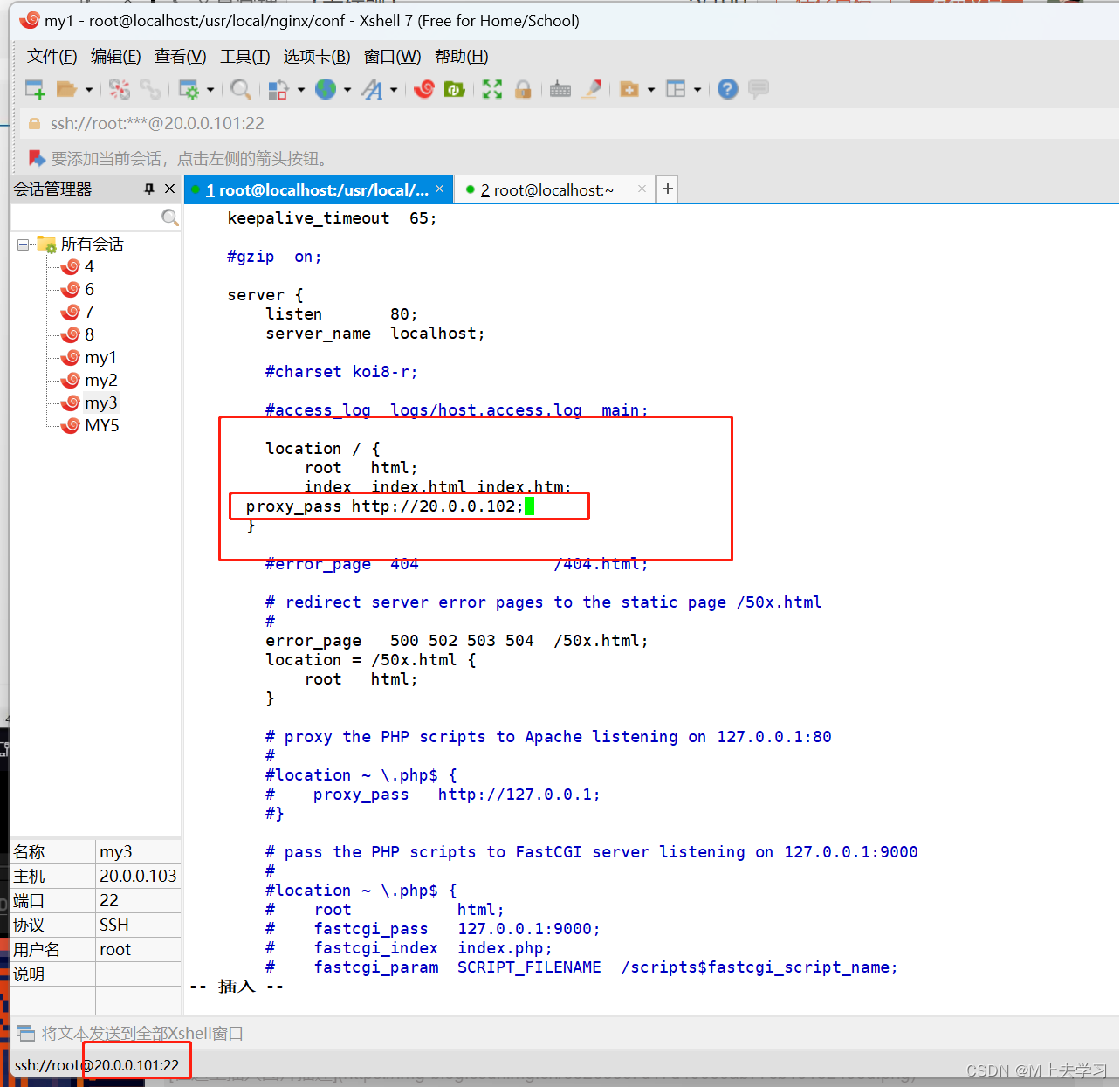This screenshot has height=1087, width=1120.
Task: Open the session properties gear icon
Action: coord(189,89)
